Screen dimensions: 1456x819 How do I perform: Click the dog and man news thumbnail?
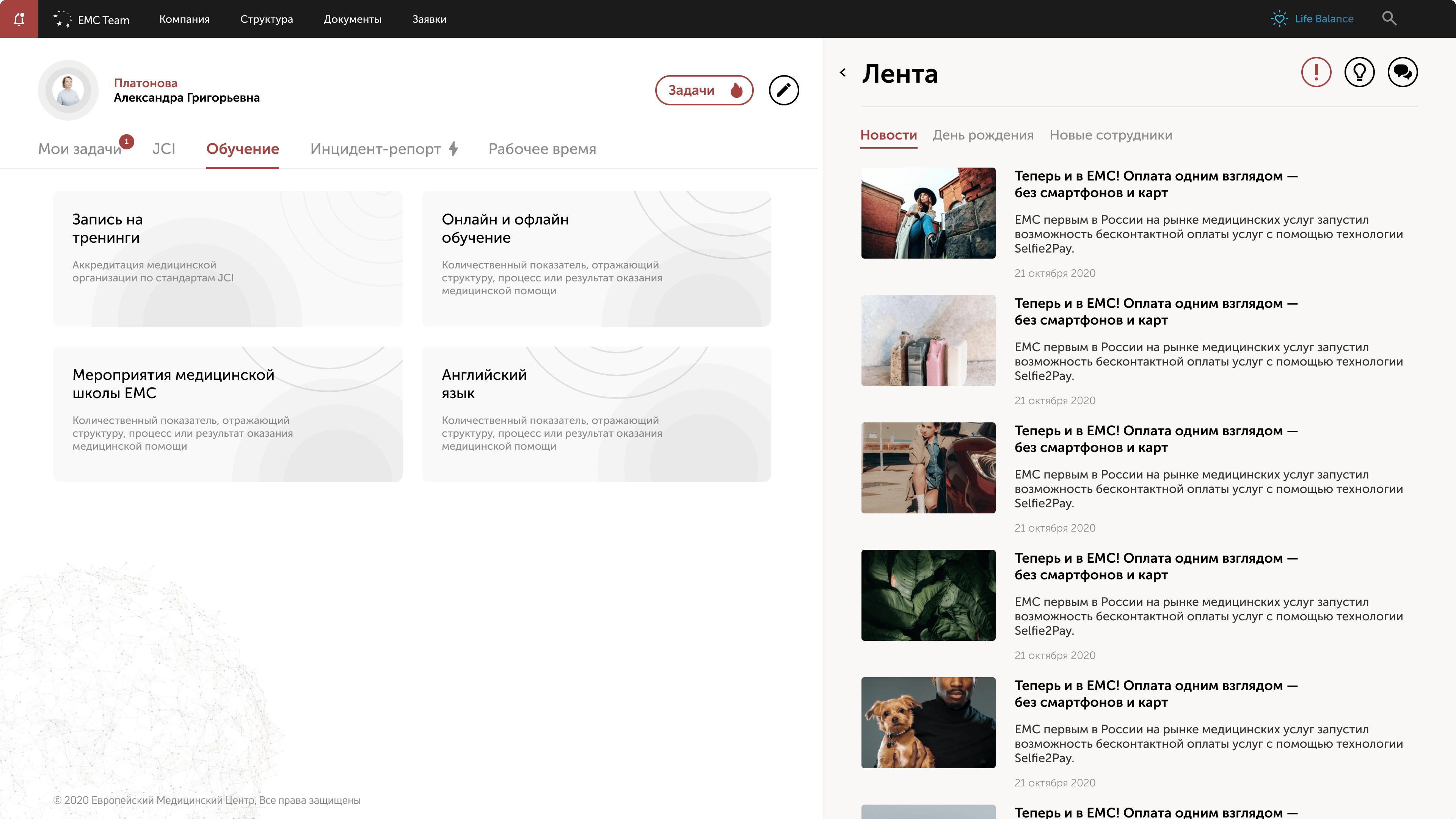[928, 722]
